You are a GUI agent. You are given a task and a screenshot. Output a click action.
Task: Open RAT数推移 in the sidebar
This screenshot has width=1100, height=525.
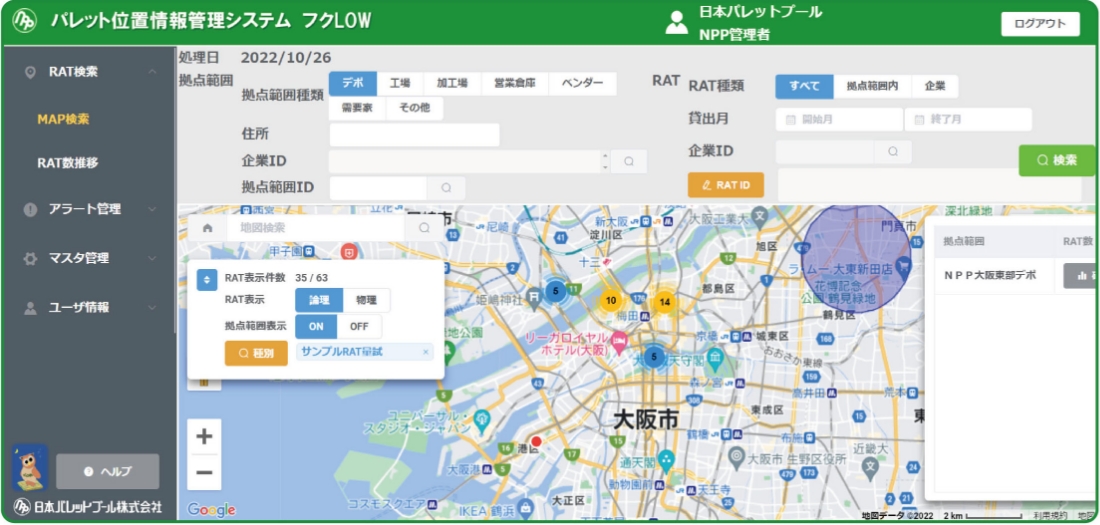click(x=67, y=164)
